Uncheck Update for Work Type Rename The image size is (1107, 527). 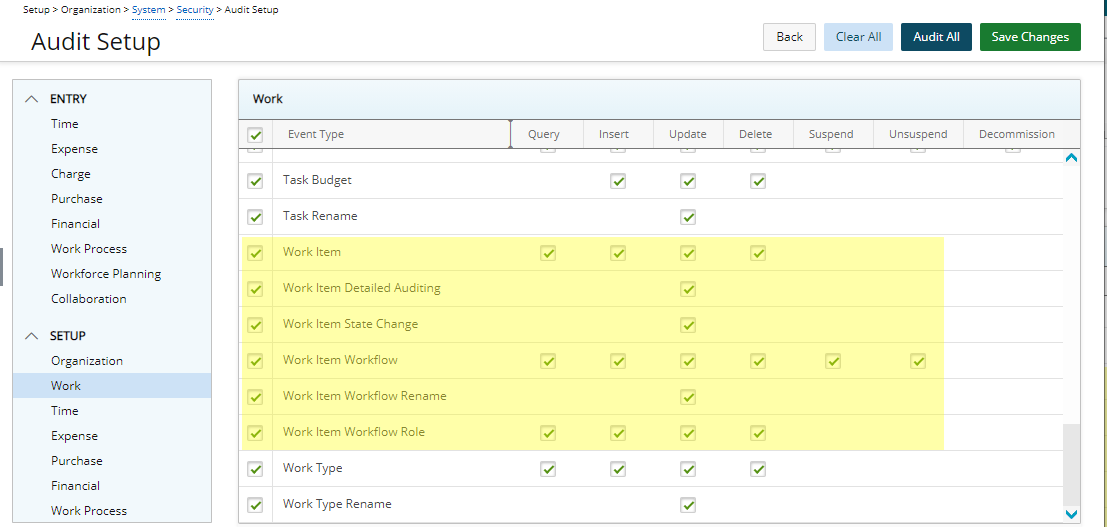[x=688, y=506]
